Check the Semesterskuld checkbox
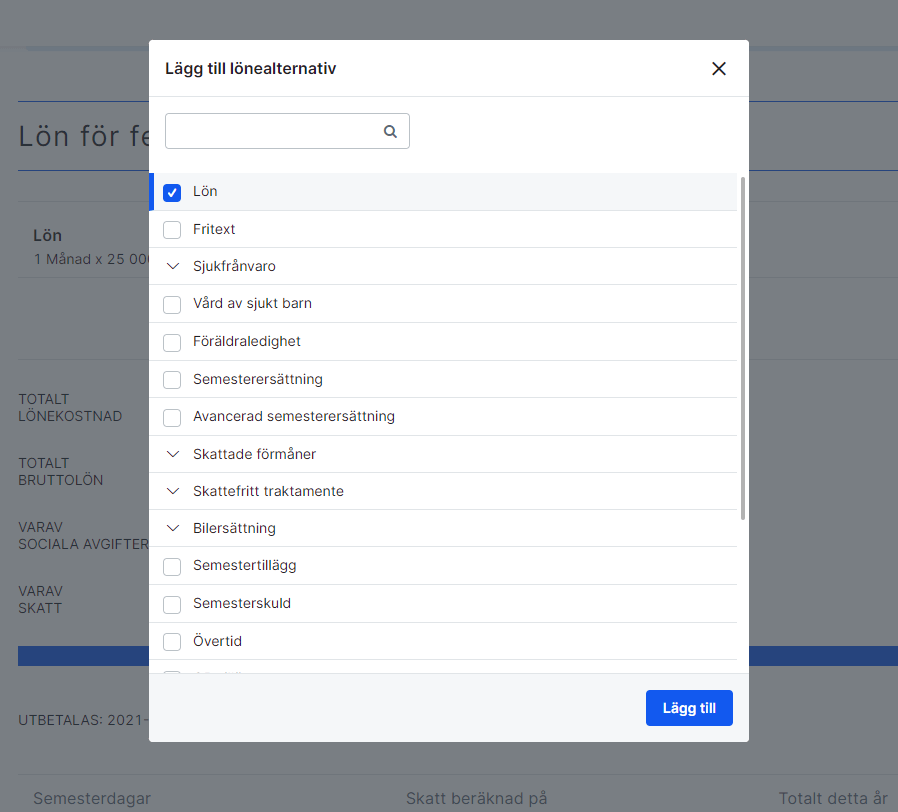 coord(172,604)
